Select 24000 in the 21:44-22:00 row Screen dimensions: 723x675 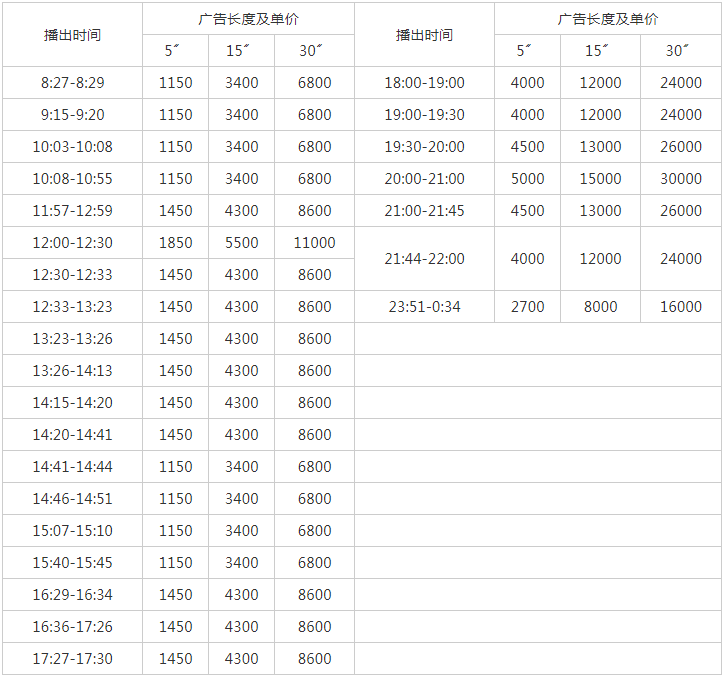tap(681, 259)
